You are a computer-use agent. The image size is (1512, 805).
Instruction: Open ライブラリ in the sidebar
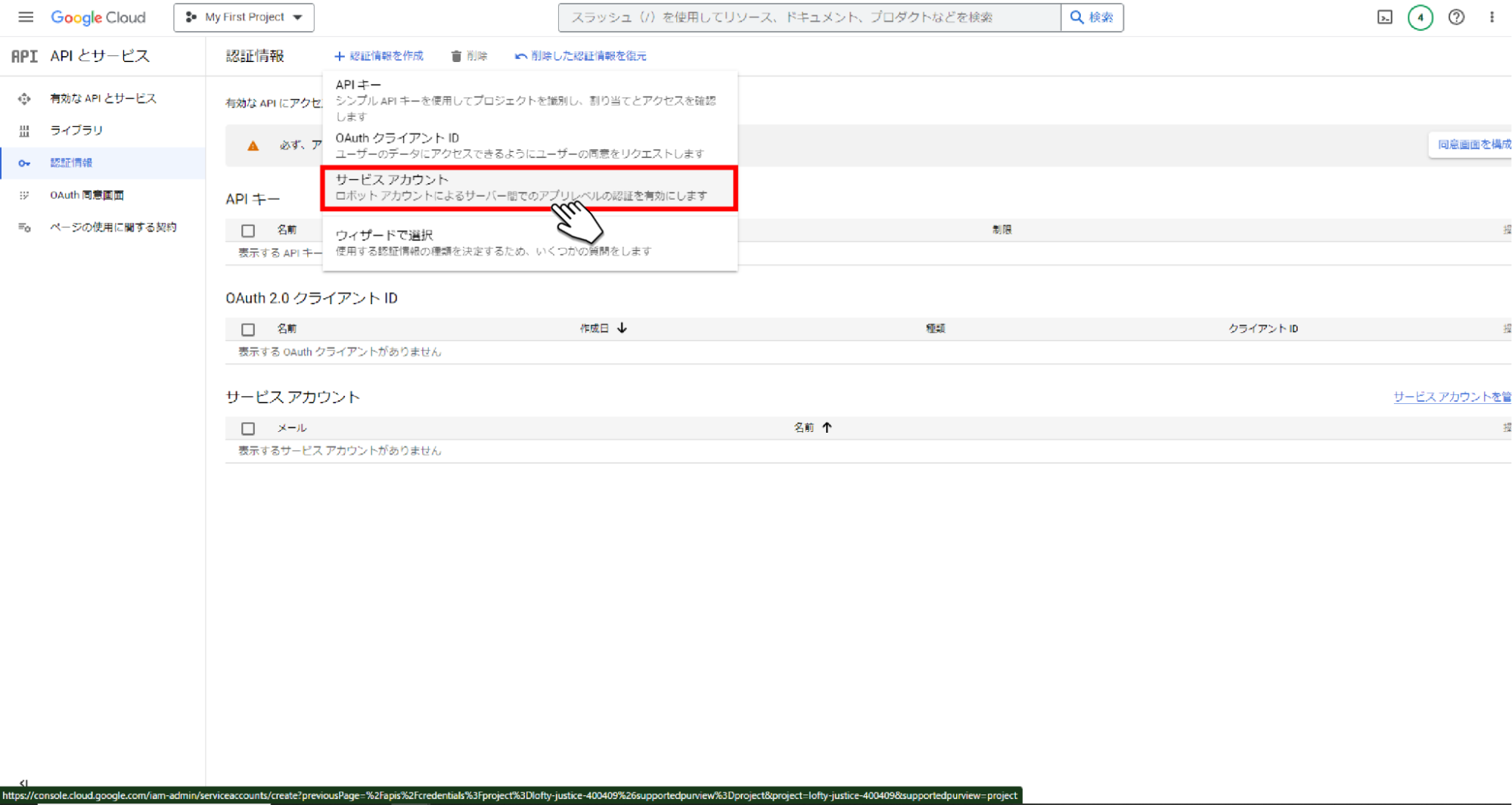(103, 131)
